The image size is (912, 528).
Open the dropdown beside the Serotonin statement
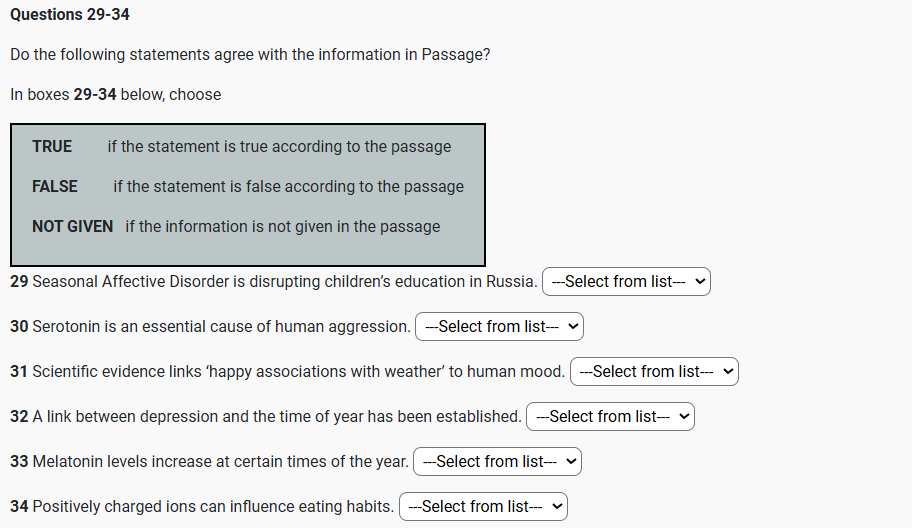click(x=499, y=327)
